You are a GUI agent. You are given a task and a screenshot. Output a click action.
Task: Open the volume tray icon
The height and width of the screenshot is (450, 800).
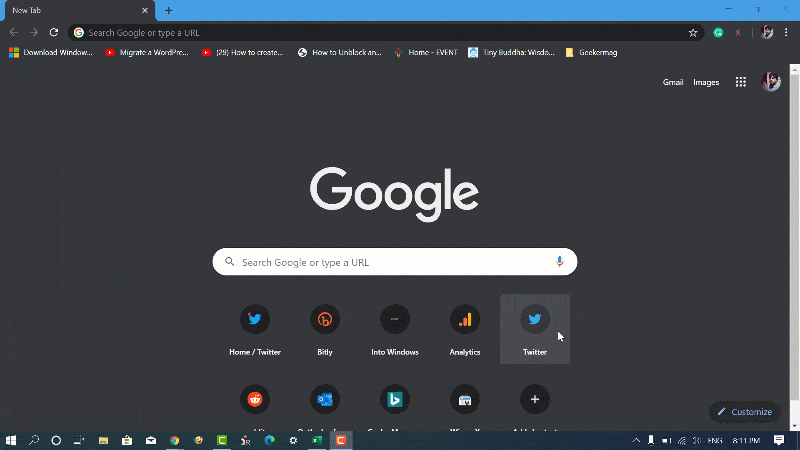point(697,440)
